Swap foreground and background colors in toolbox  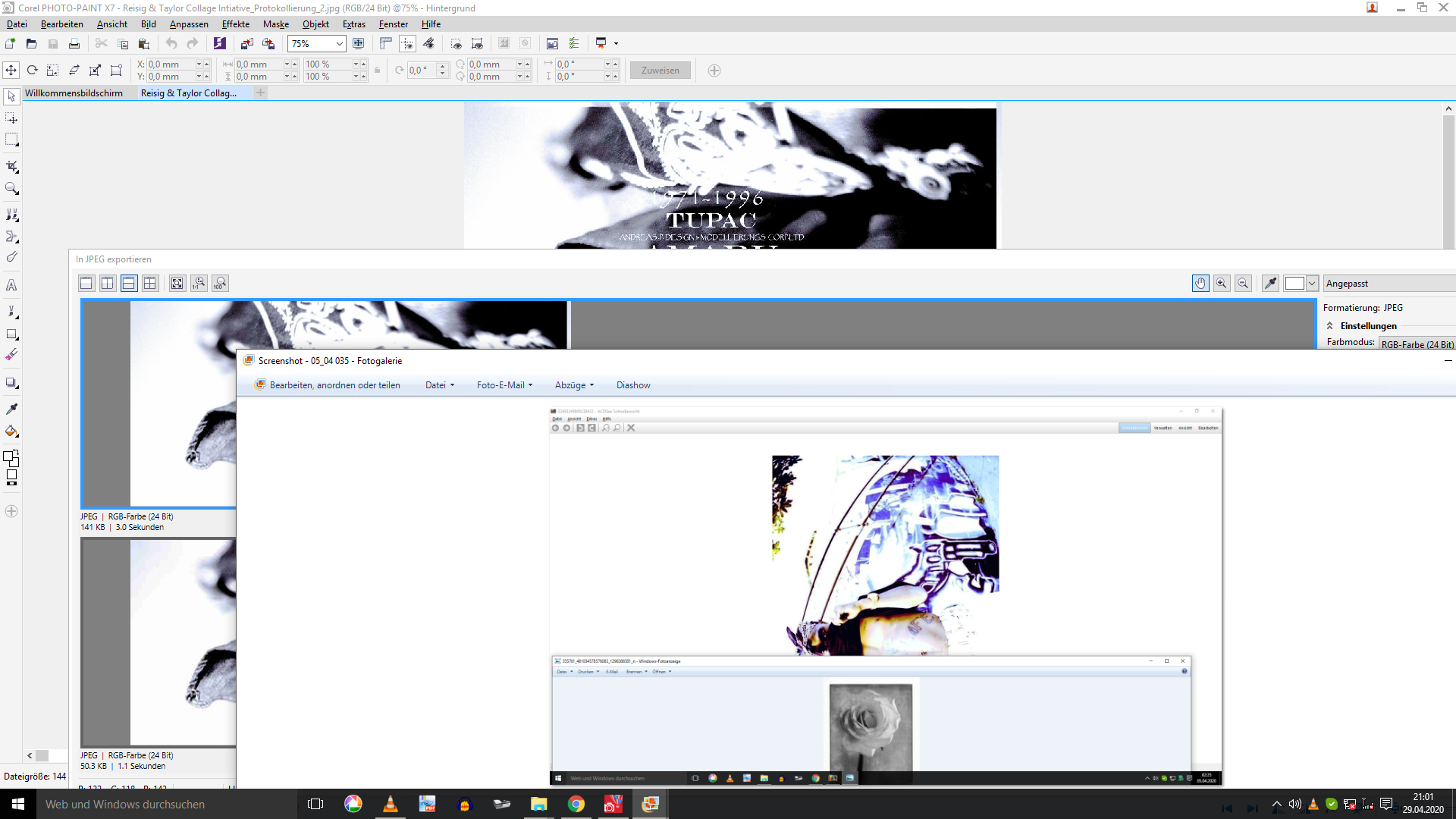pos(15,452)
